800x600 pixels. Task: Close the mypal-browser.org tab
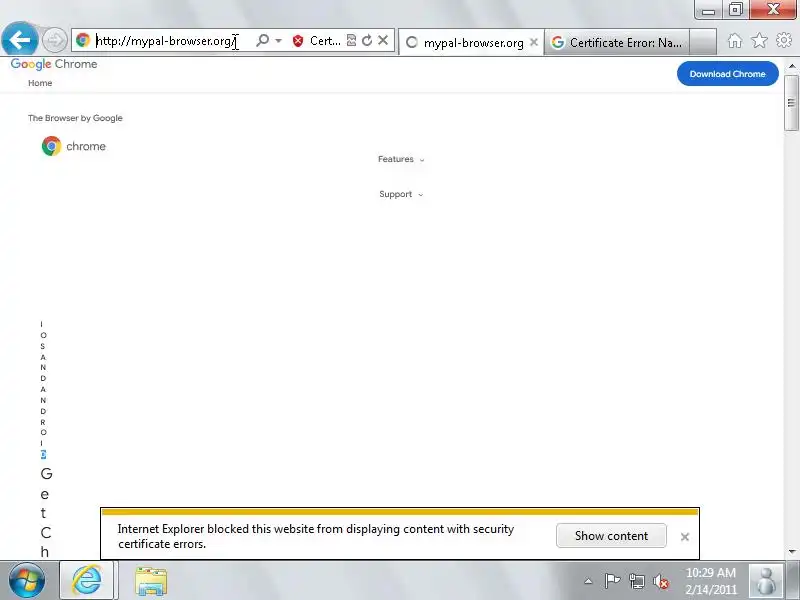tap(534, 42)
